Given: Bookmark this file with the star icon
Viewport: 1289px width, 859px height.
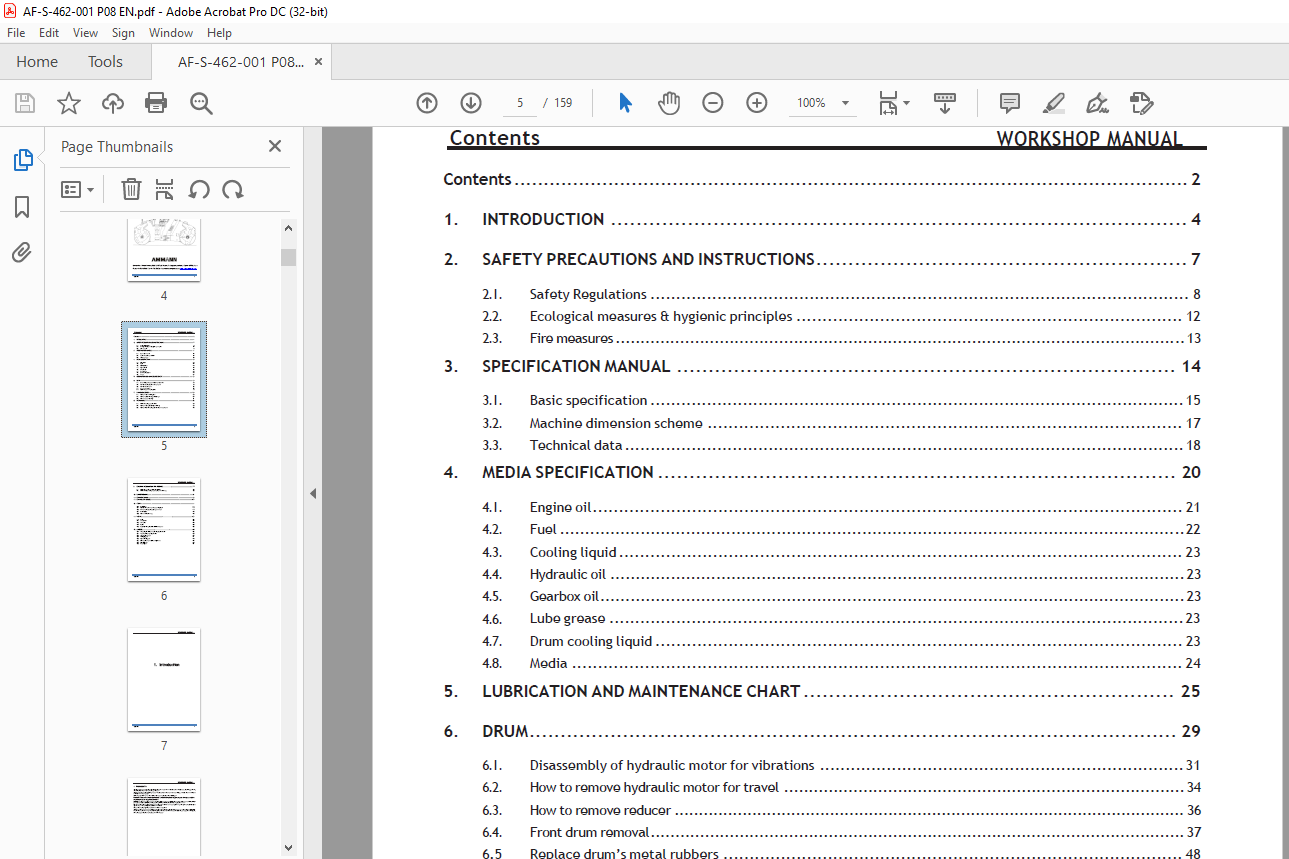Looking at the screenshot, I should click(69, 103).
